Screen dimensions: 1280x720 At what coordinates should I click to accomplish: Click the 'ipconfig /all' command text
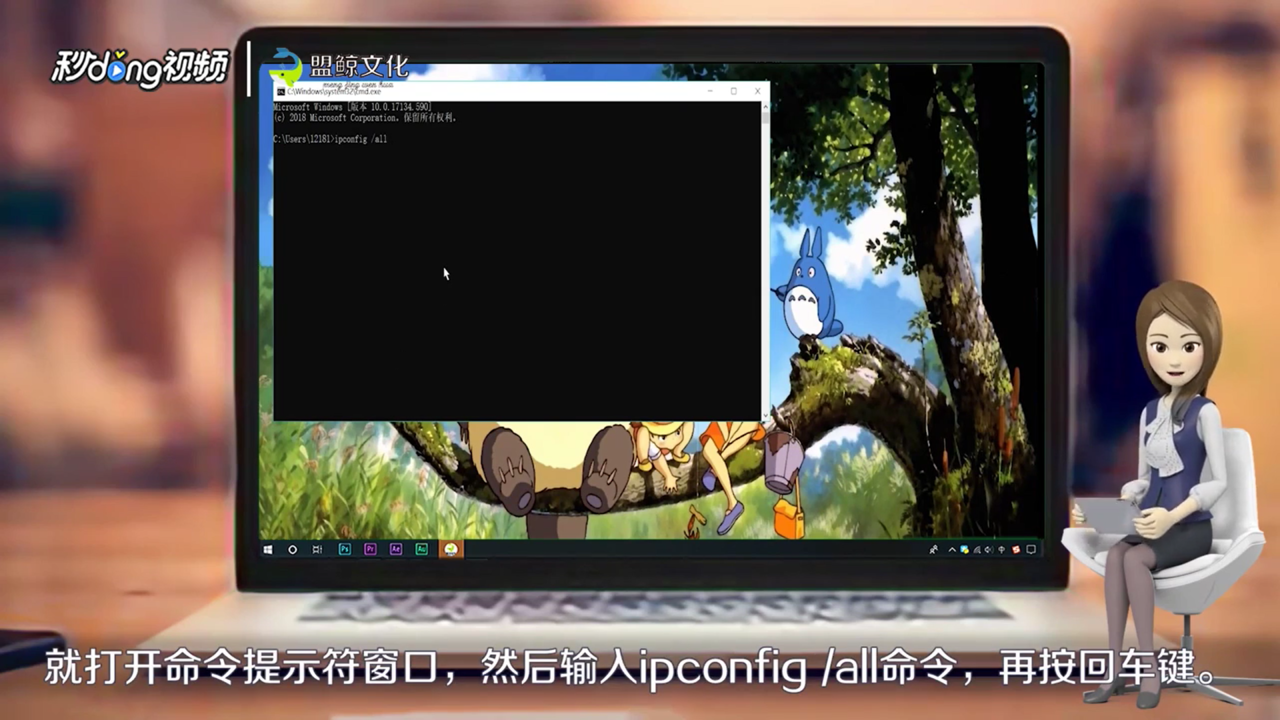pyautogui.click(x=360, y=139)
